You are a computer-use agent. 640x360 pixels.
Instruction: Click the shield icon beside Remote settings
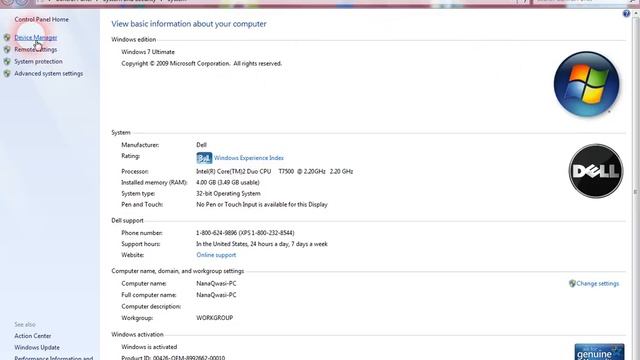tap(7, 49)
